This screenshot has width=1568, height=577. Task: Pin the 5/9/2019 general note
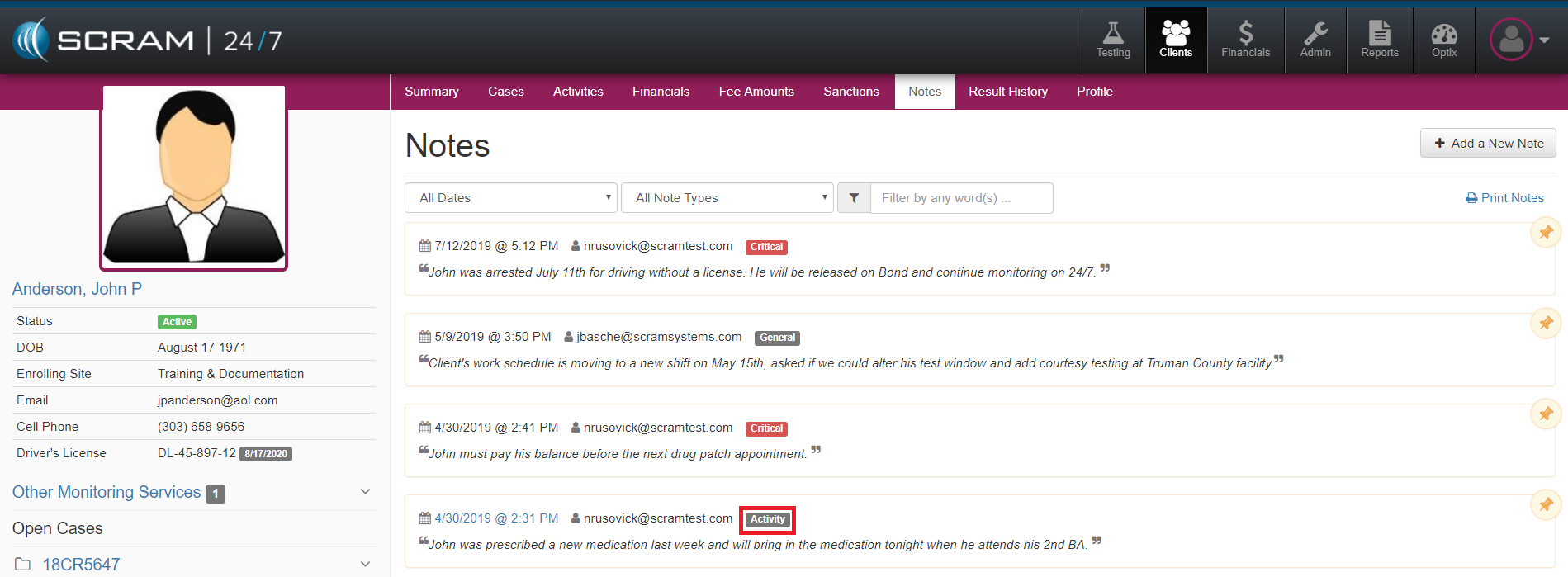coord(1545,324)
